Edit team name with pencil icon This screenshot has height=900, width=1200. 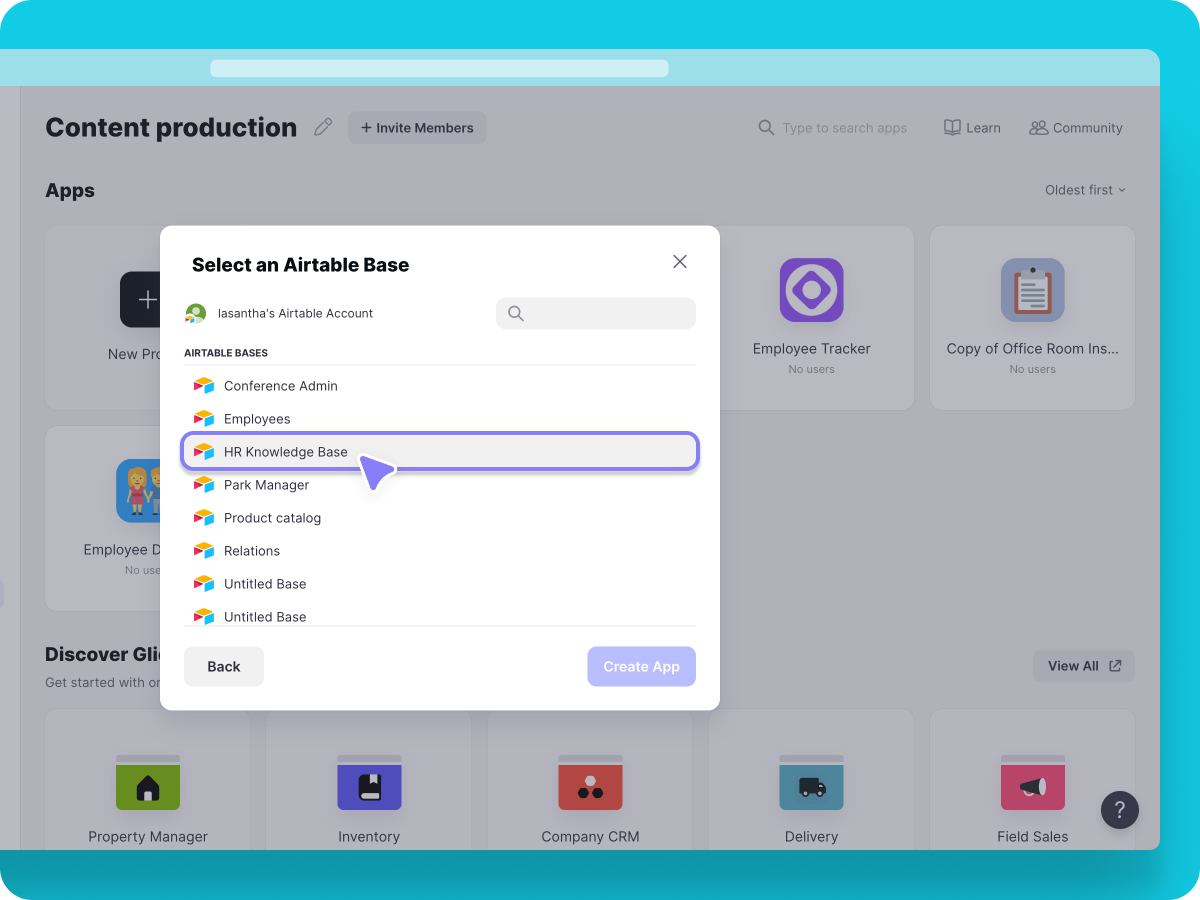323,127
